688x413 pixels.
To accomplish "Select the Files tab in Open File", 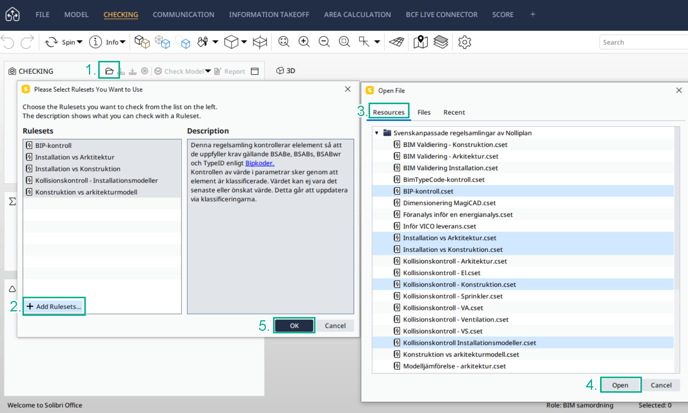I will point(424,112).
